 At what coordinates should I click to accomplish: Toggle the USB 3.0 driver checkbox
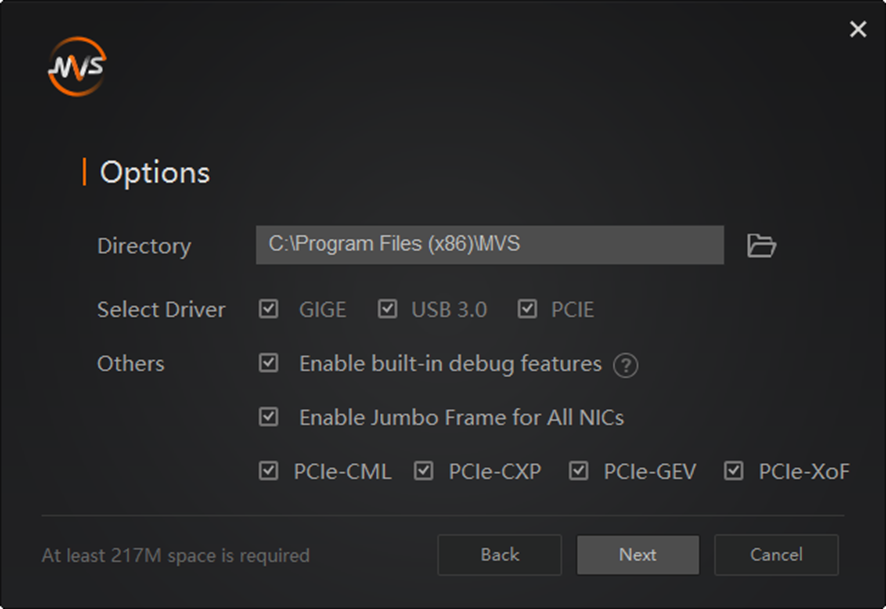click(388, 309)
